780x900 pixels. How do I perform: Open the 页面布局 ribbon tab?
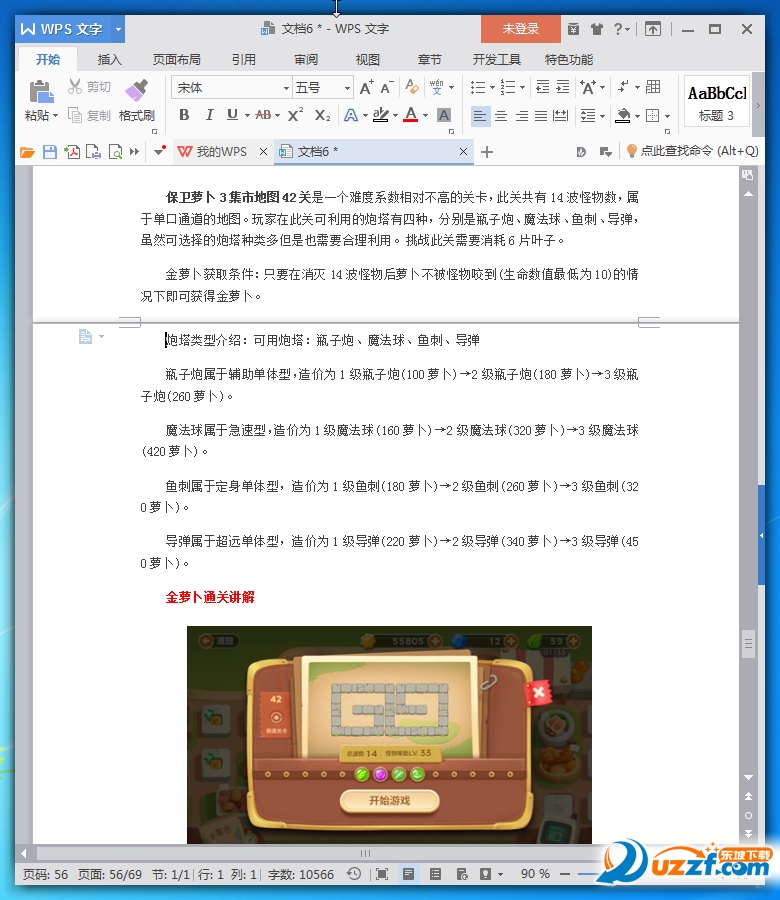click(x=177, y=60)
